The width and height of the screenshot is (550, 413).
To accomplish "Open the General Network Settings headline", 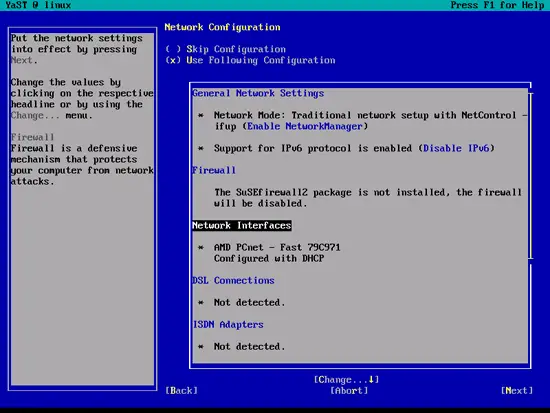I will point(258,93).
